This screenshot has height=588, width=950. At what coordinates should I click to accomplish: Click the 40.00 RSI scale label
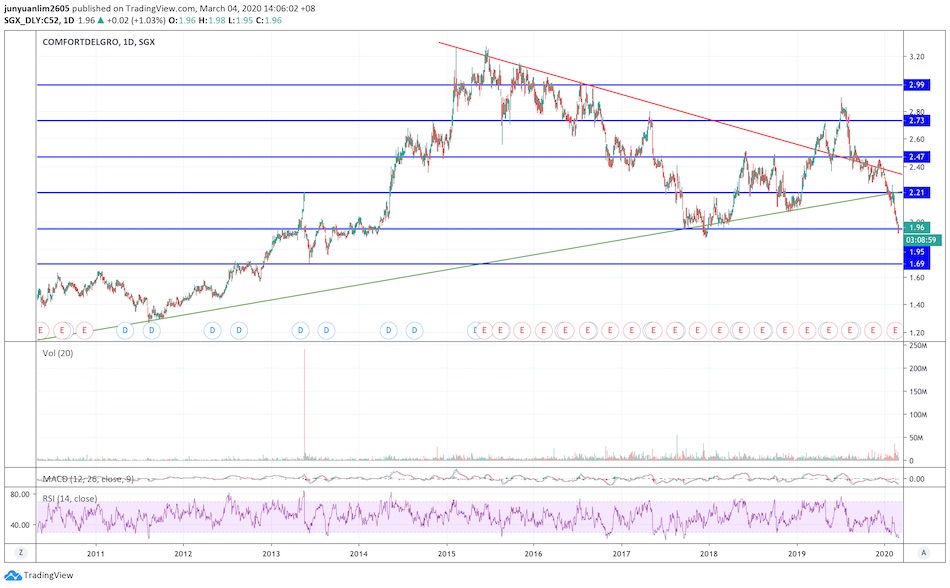click(x=20, y=525)
